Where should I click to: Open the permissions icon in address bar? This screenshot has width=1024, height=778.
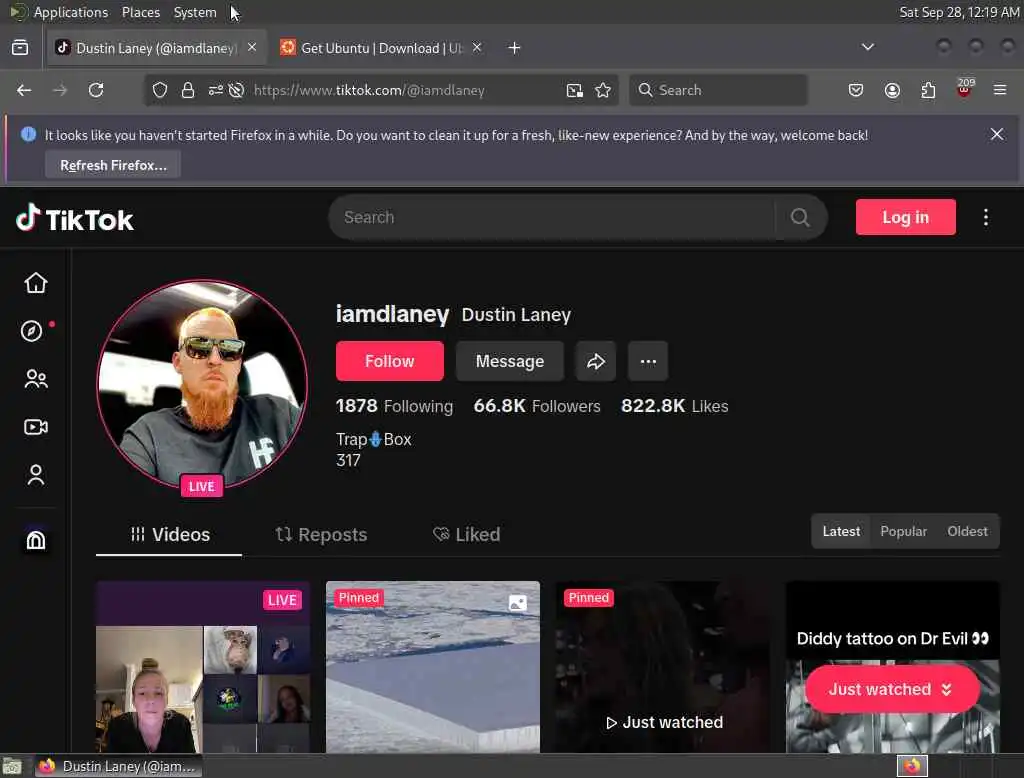tap(216, 90)
